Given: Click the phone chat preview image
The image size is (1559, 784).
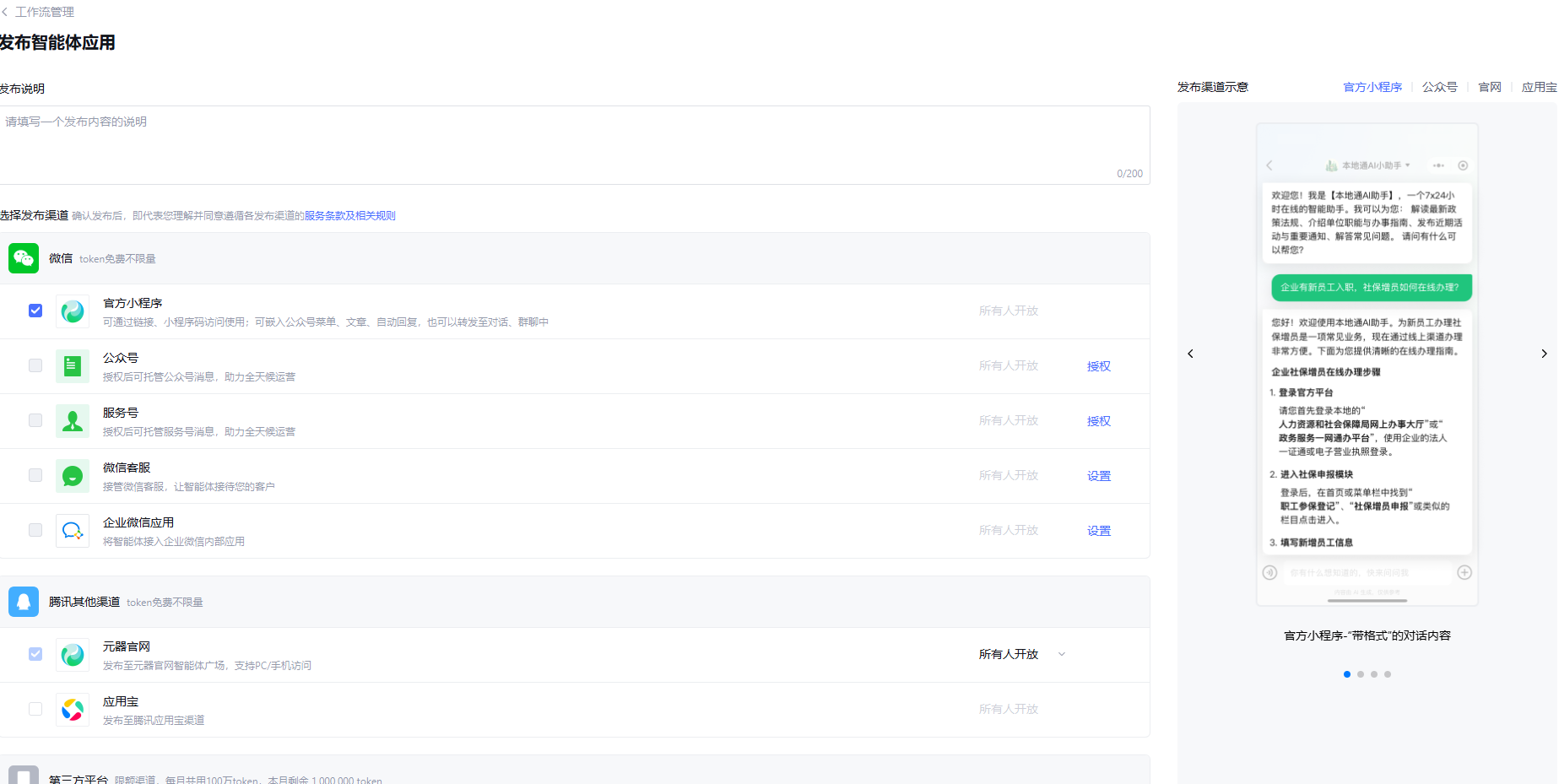Looking at the screenshot, I should pos(1367,365).
